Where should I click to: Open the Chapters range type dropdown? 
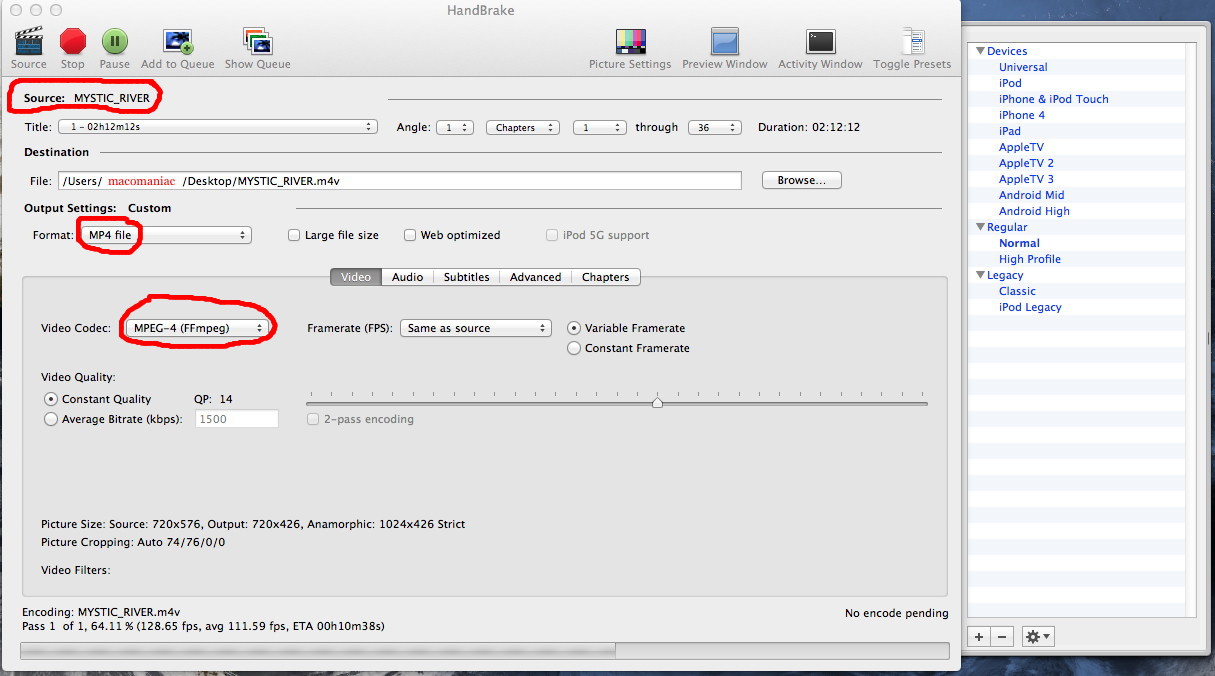click(524, 127)
